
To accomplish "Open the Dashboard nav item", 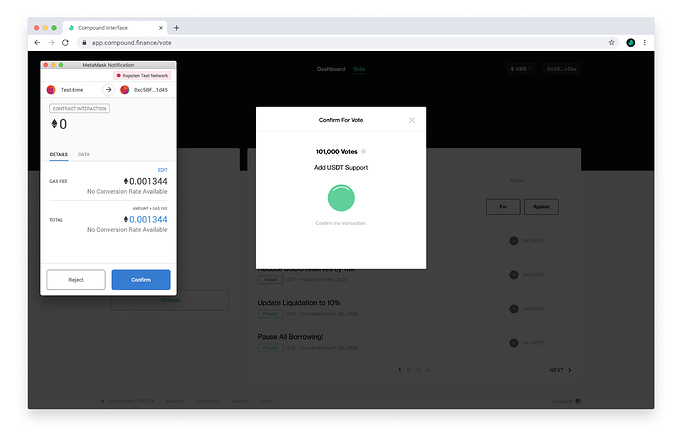I will [331, 69].
